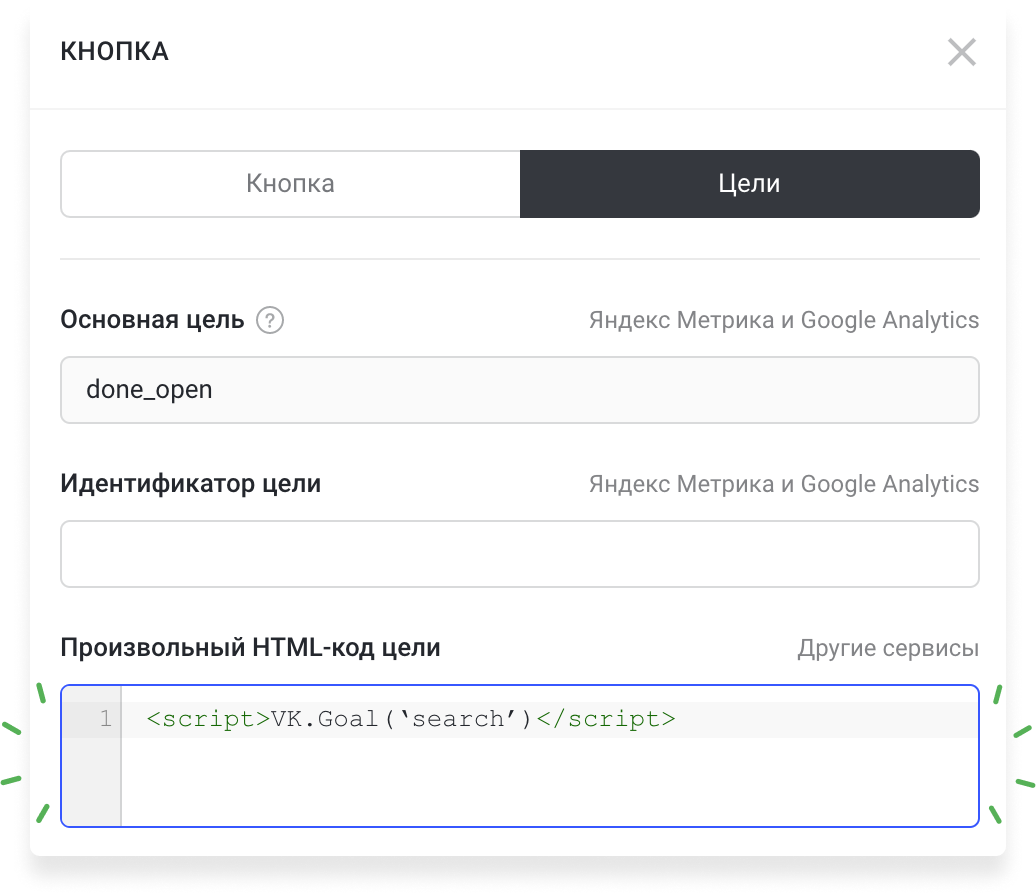This screenshot has width=1036, height=896.
Task: Click the Идентификатор цели label
Action: pyautogui.click(x=190, y=484)
